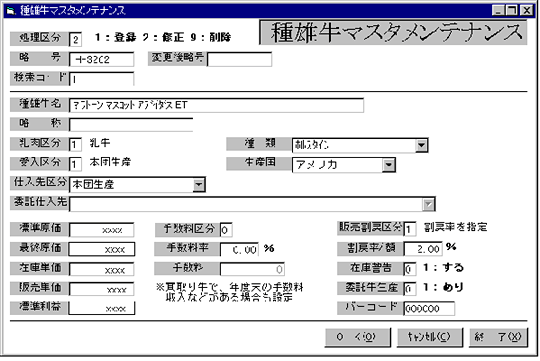Click the 標準利益 field
This screenshot has height=361, width=540.
click(x=102, y=308)
